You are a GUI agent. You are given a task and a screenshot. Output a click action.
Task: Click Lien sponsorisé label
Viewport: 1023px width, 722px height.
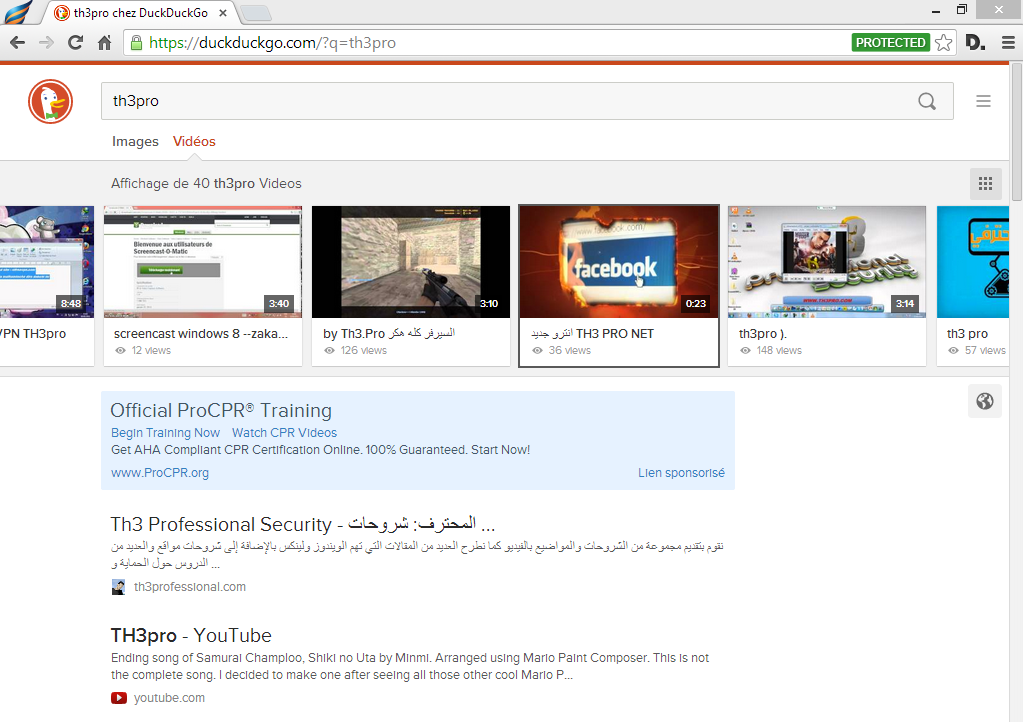point(681,473)
